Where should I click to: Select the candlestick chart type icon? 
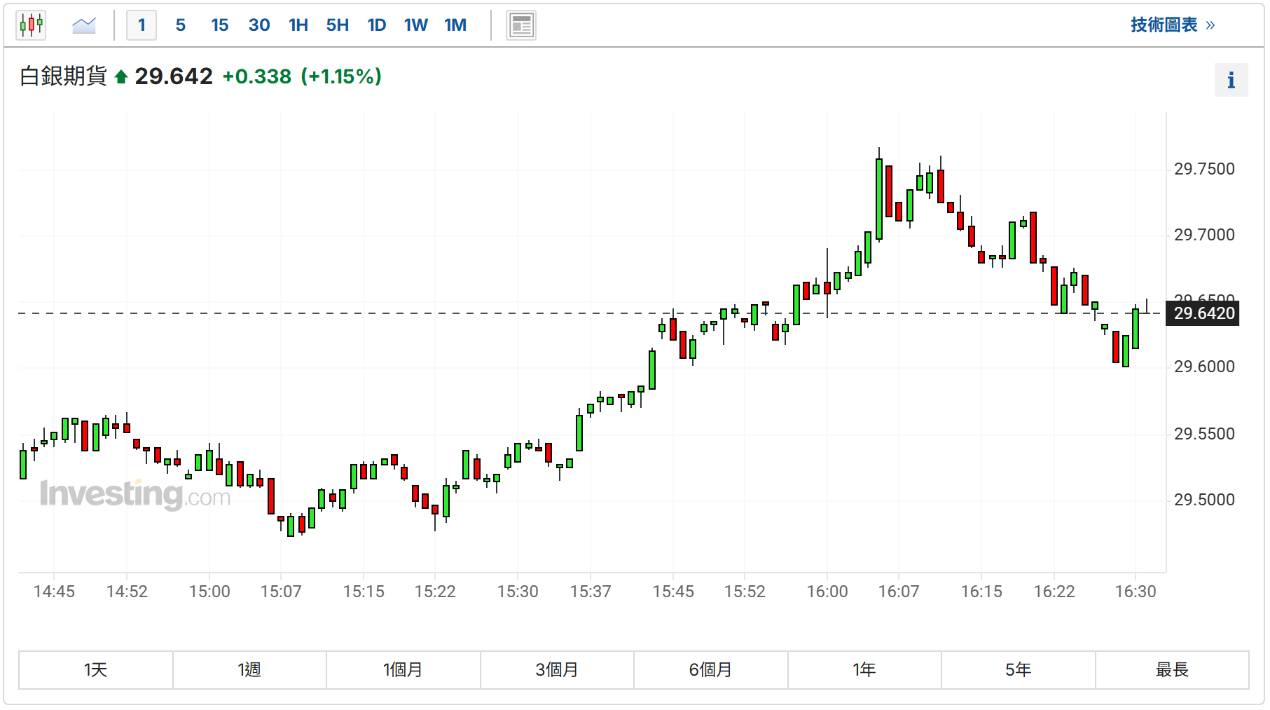click(x=31, y=25)
